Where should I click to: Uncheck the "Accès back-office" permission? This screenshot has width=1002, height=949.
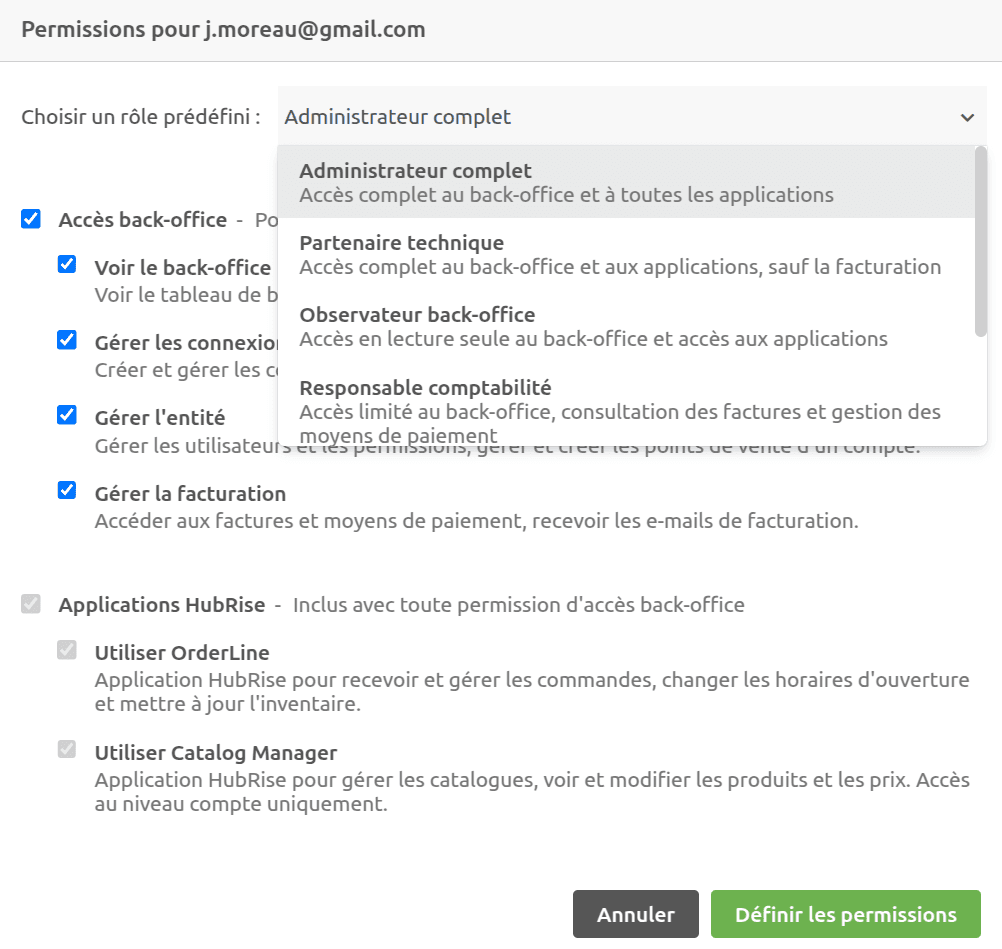coord(30,219)
